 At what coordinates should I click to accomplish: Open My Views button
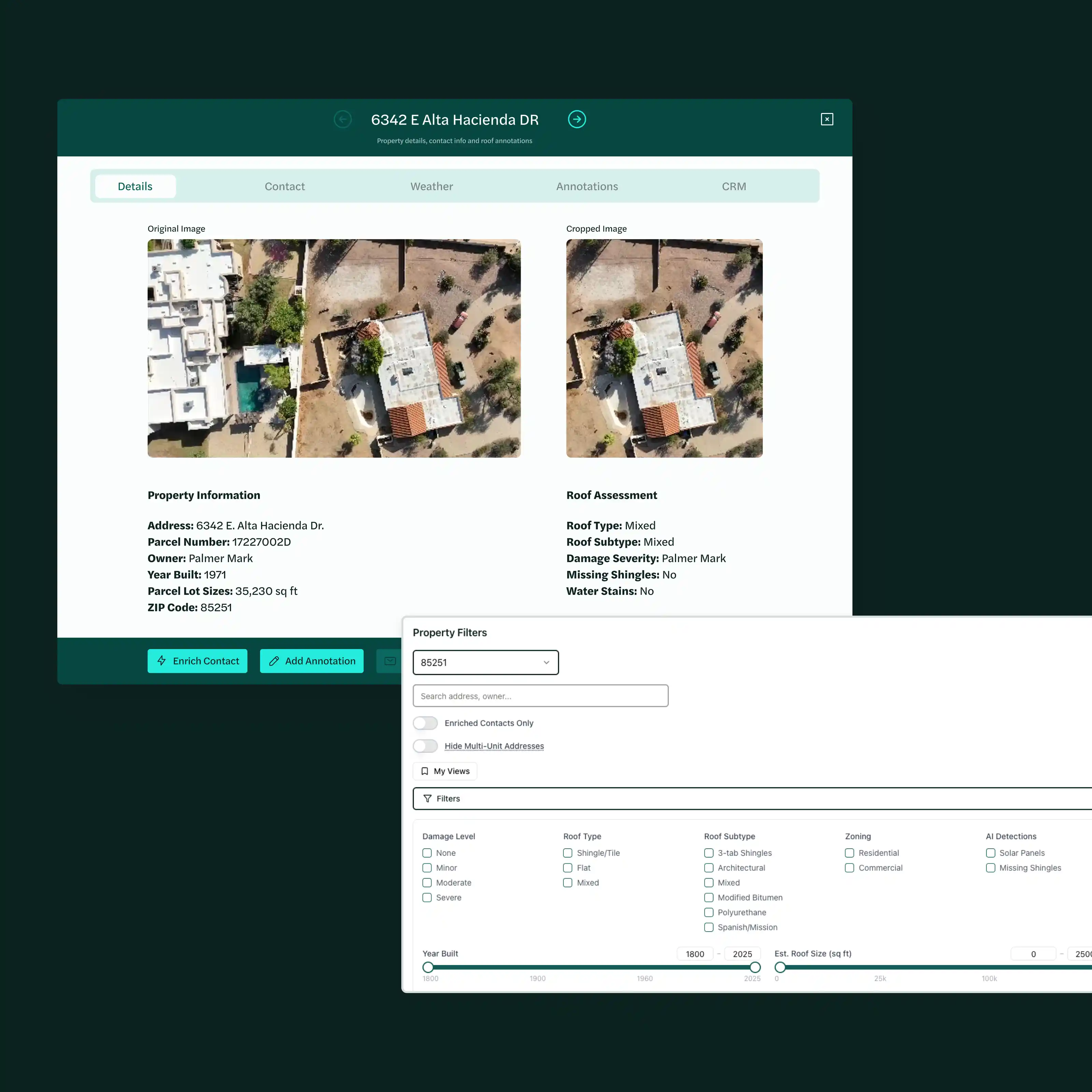coord(445,771)
